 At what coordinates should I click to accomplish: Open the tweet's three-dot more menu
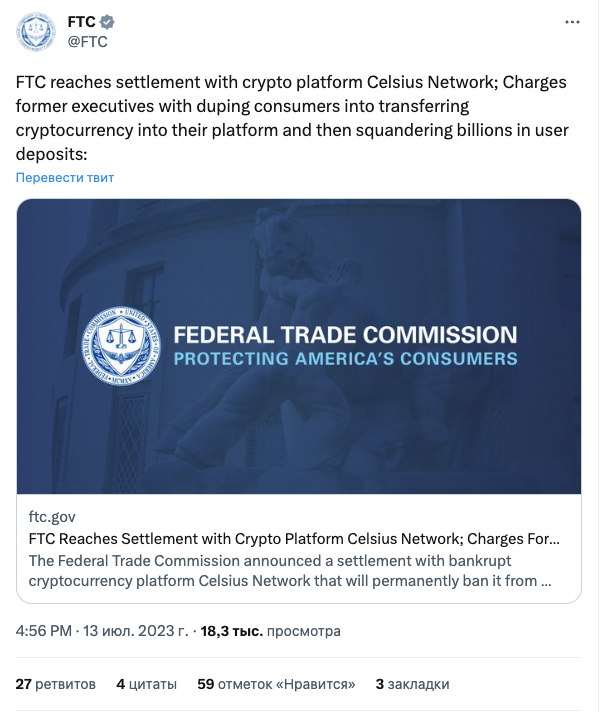572,22
